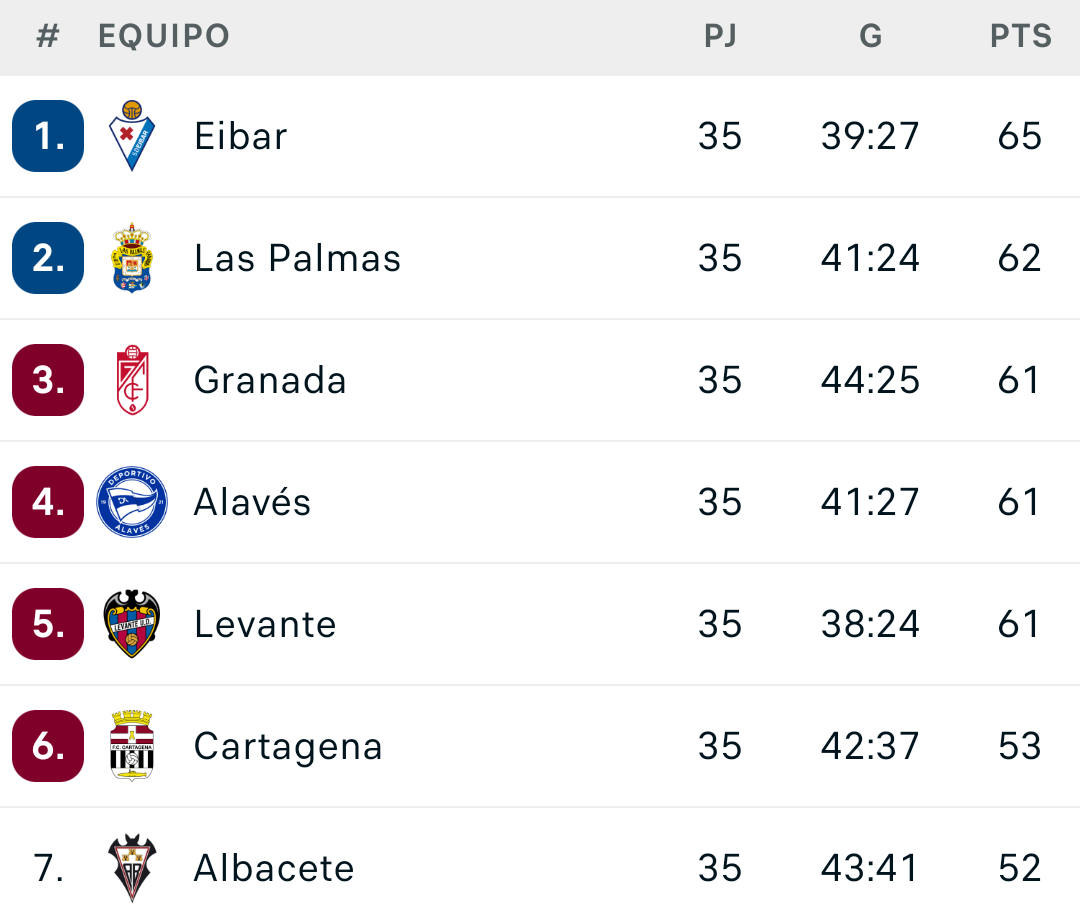Sort by the PJ column header
The height and width of the screenshot is (922, 1080).
pos(720,37)
